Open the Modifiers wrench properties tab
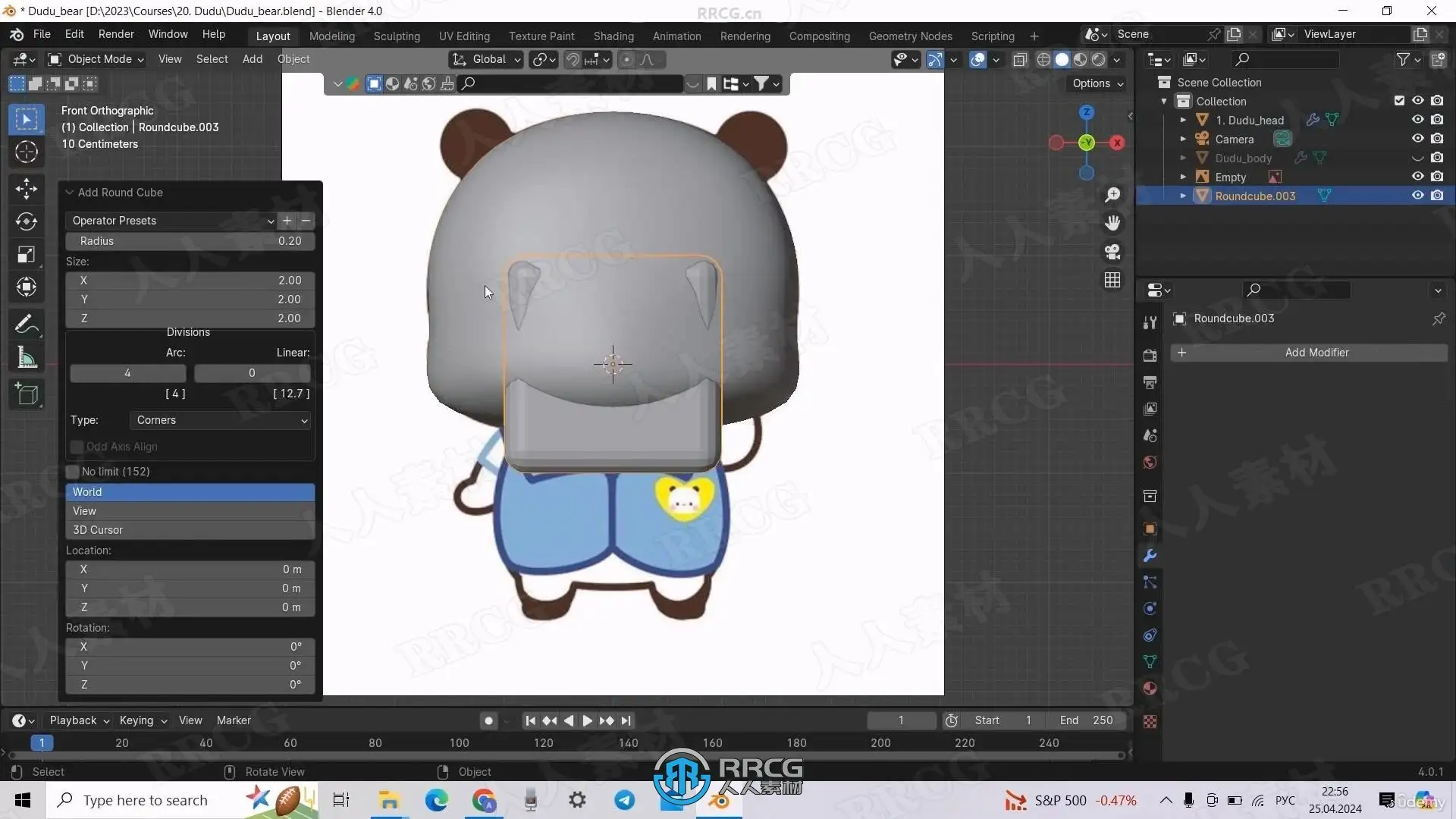Image resolution: width=1456 pixels, height=819 pixels. (x=1150, y=556)
